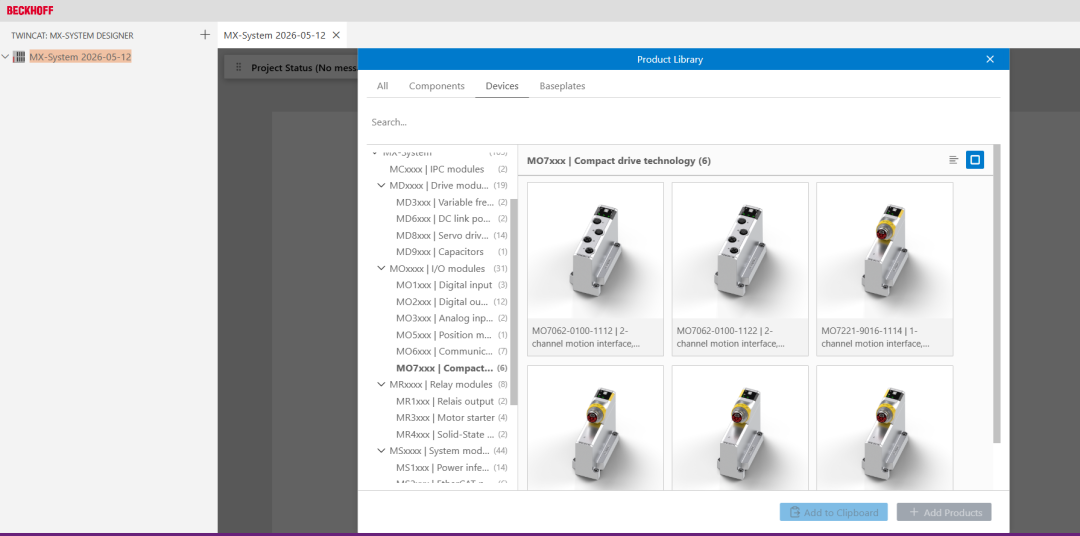Select the MO7221-9016-1114 product card

[x=884, y=269]
